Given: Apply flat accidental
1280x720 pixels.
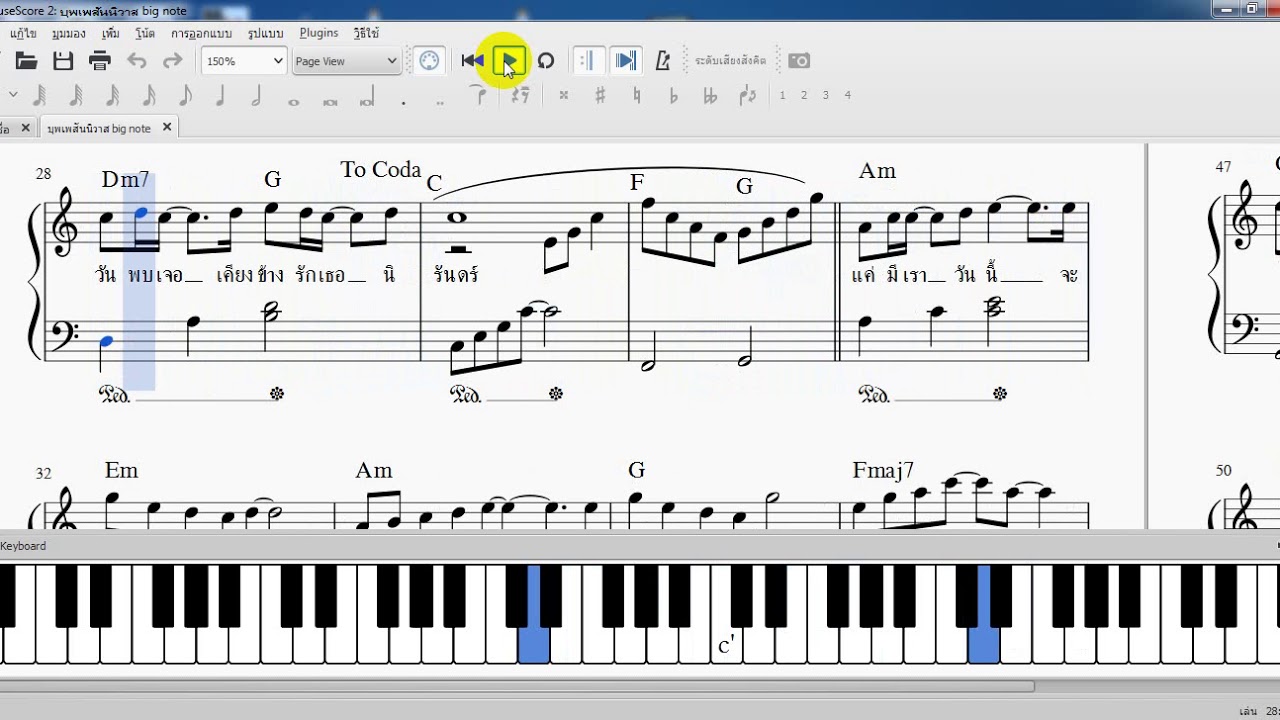Looking at the screenshot, I should pyautogui.click(x=673, y=95).
